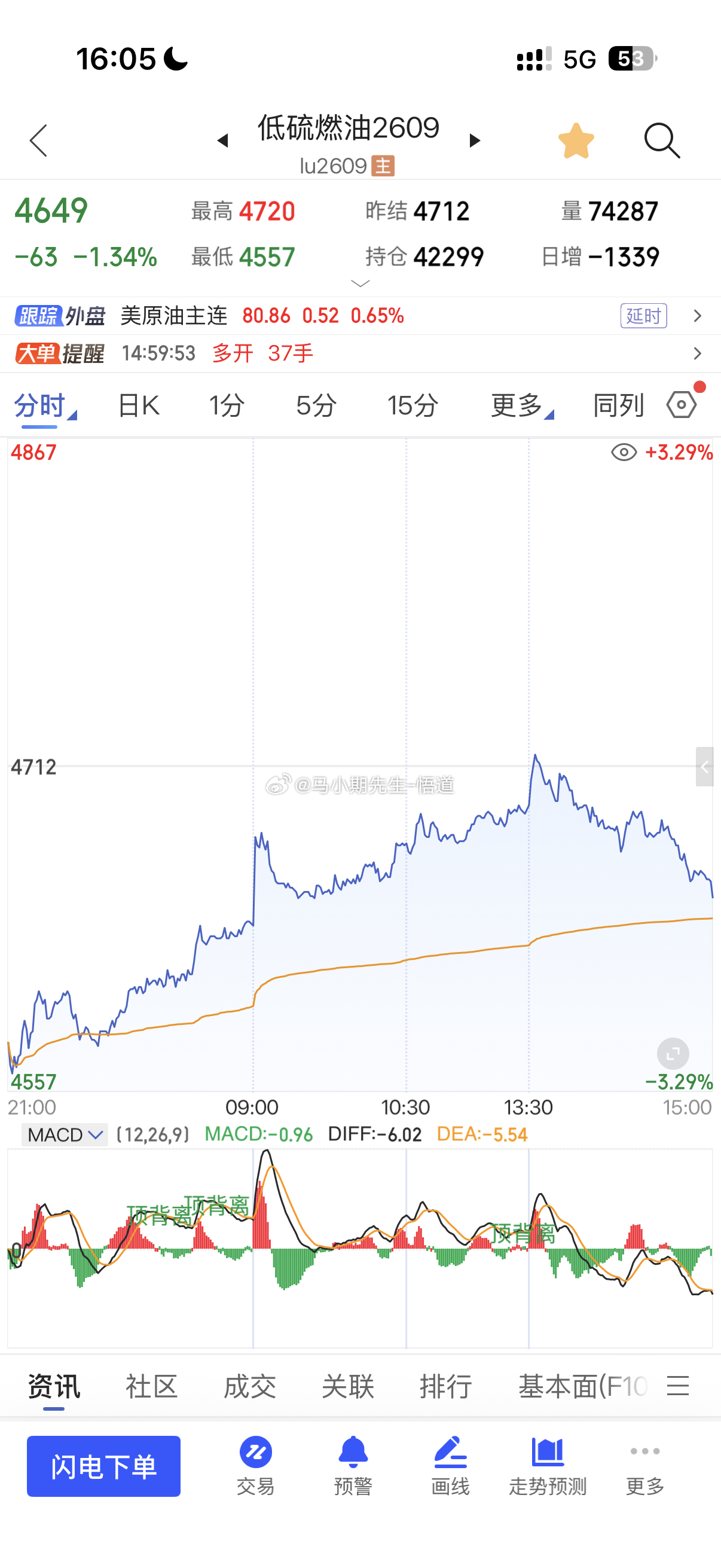The width and height of the screenshot is (721, 1568).
Task: Tap the back arrow icon
Action: coord(38,141)
